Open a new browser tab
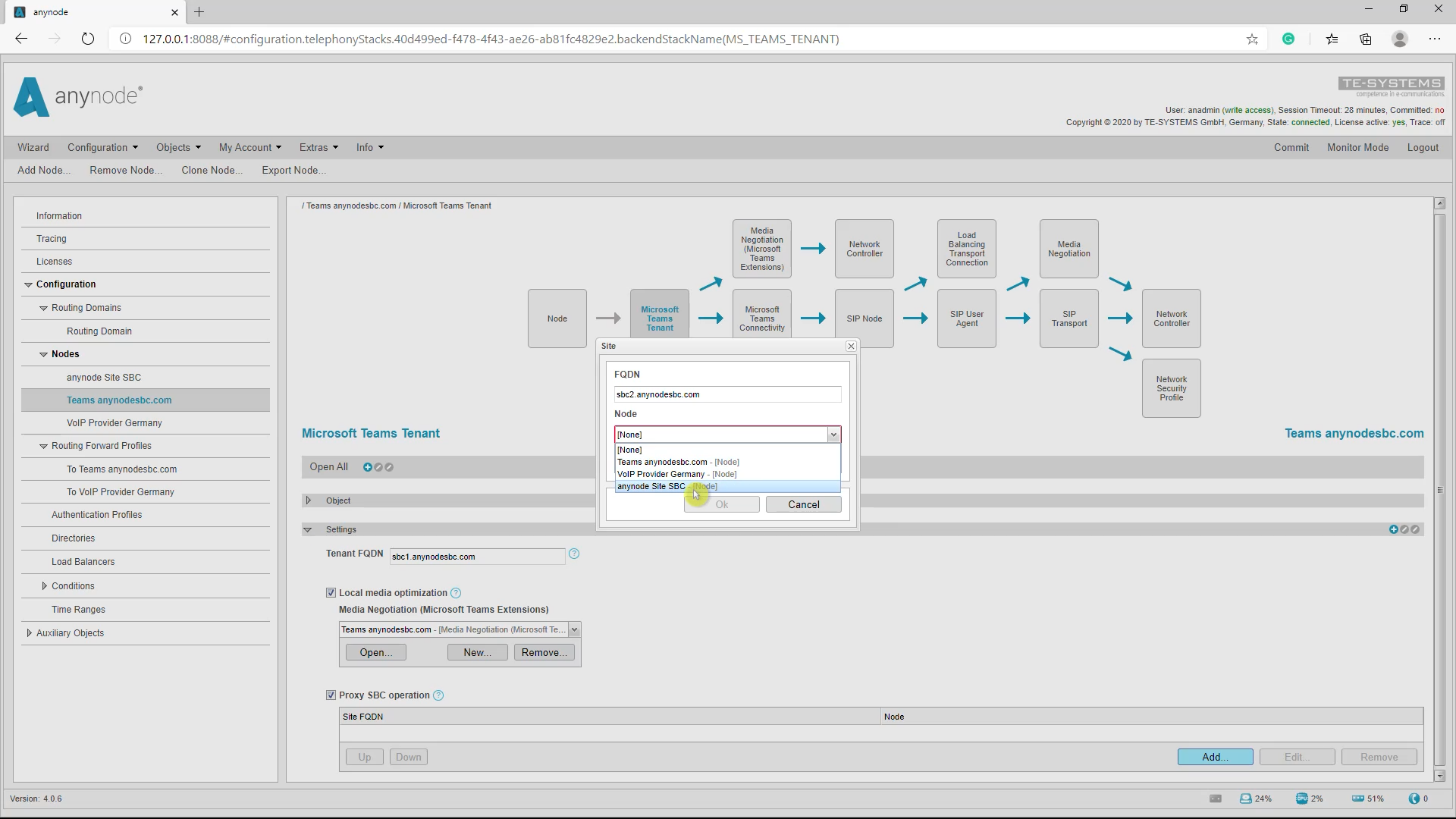Screen dimensions: 1456x819 pyautogui.click(x=199, y=12)
